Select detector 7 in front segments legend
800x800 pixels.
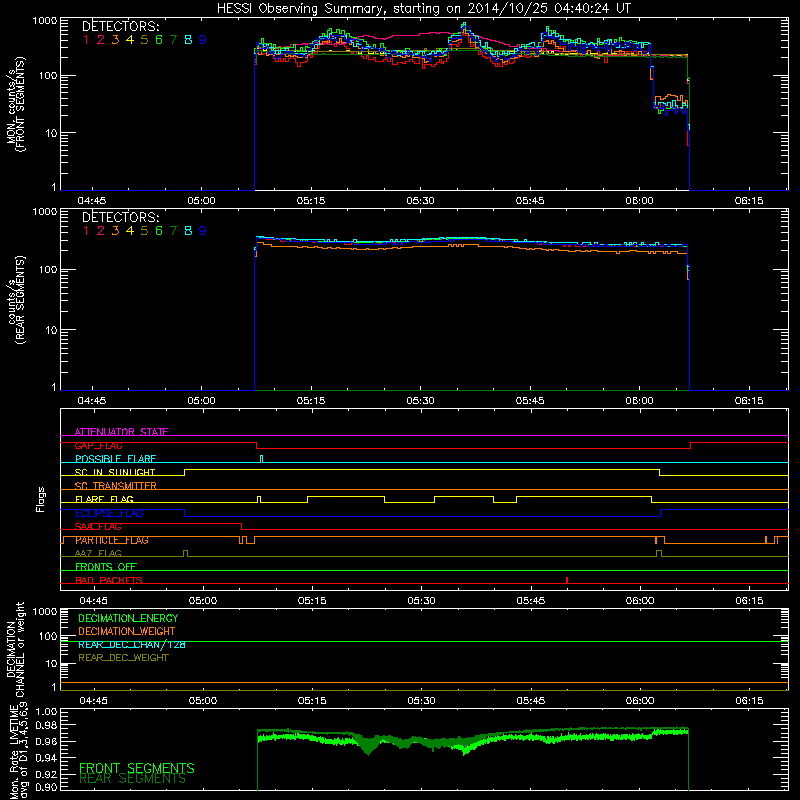[173, 39]
